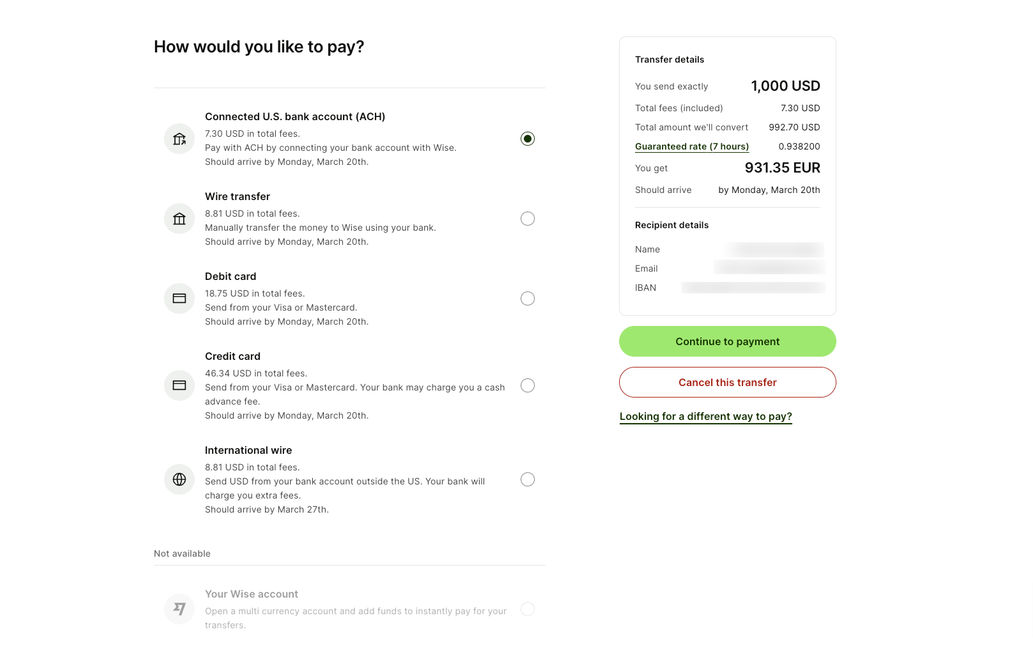The image size is (1033, 650).
Task: Click the International wire option title
Action: (x=248, y=451)
